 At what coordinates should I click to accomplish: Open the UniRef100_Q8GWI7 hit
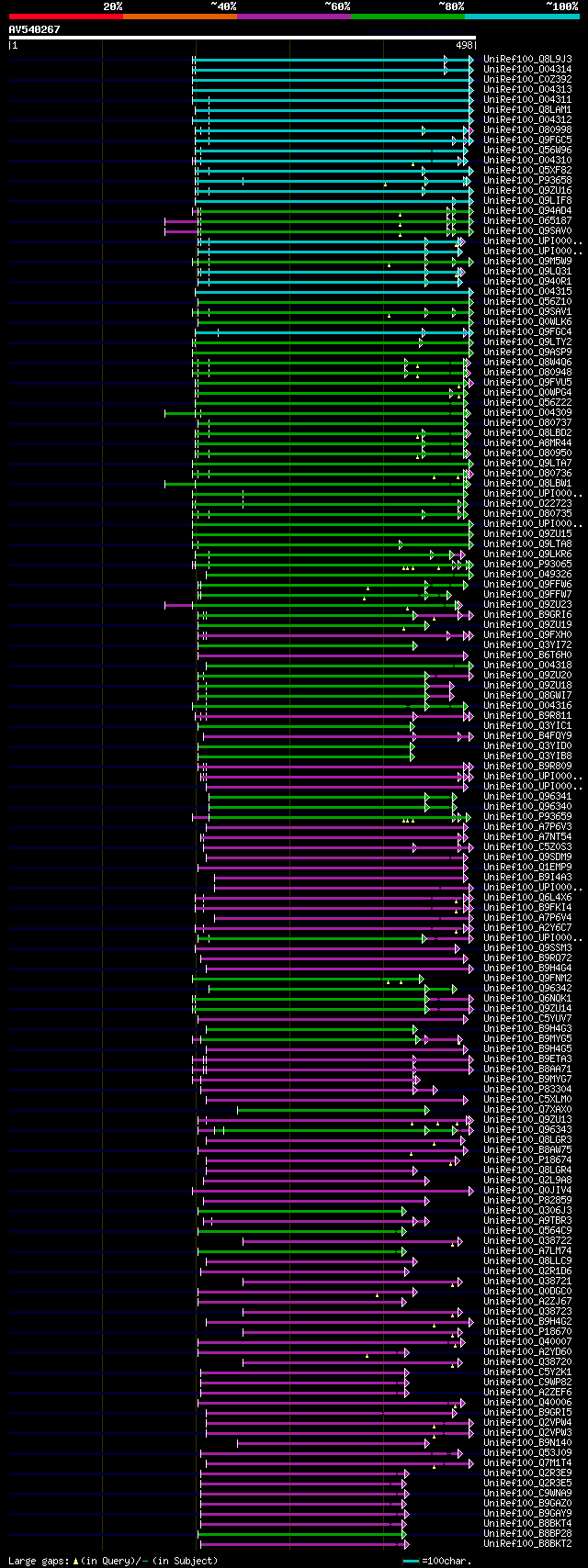click(528, 695)
